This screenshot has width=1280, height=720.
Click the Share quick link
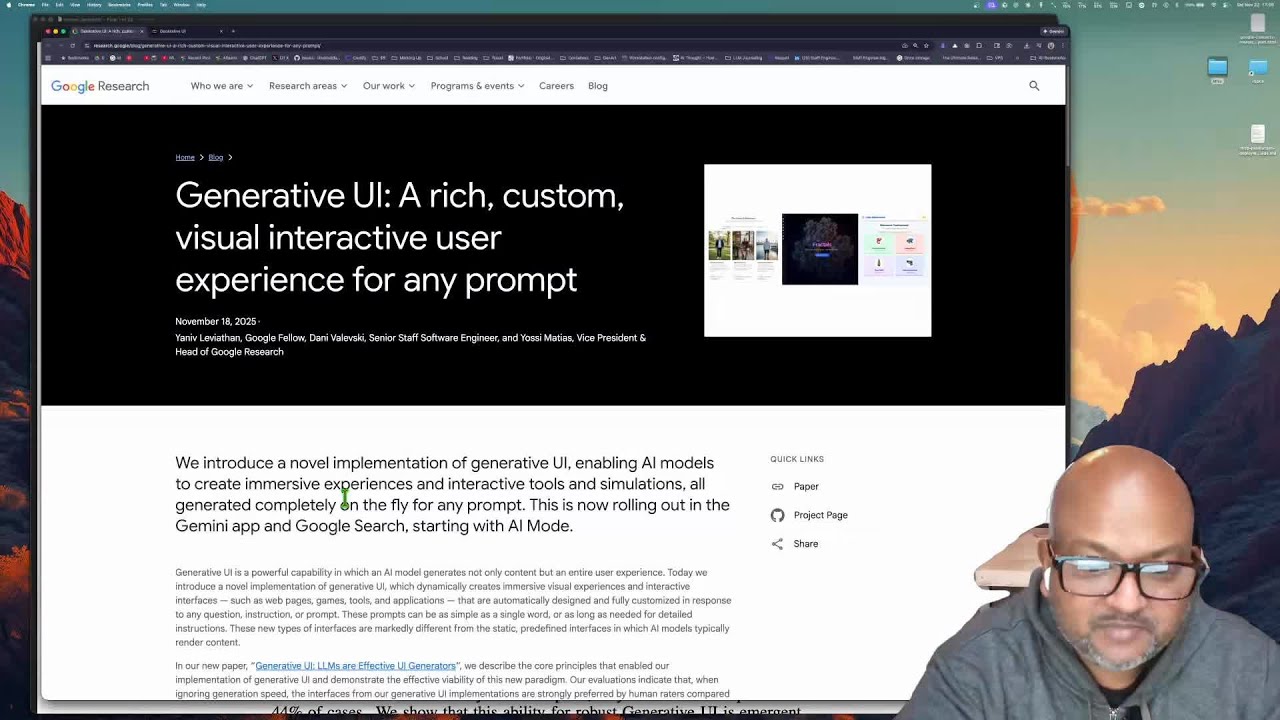(805, 544)
